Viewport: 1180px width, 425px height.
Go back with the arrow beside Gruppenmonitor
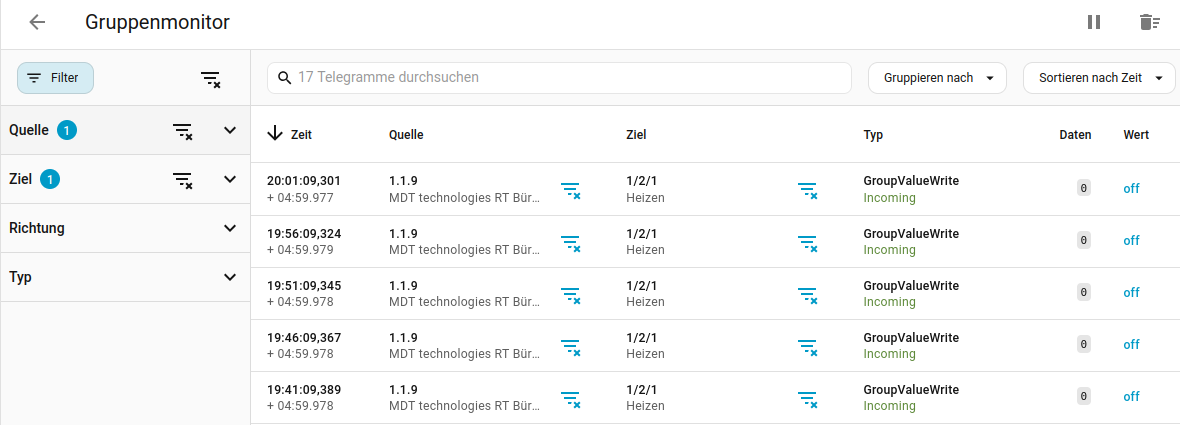point(37,23)
